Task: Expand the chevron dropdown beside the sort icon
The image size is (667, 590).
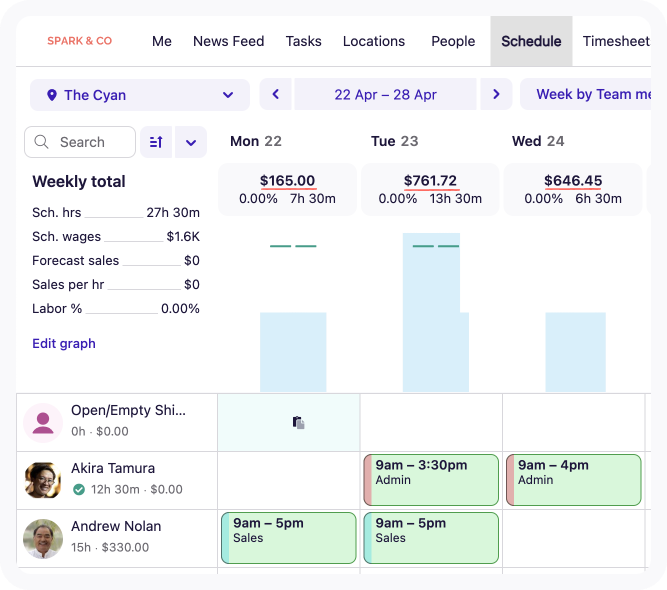Action: tap(191, 142)
